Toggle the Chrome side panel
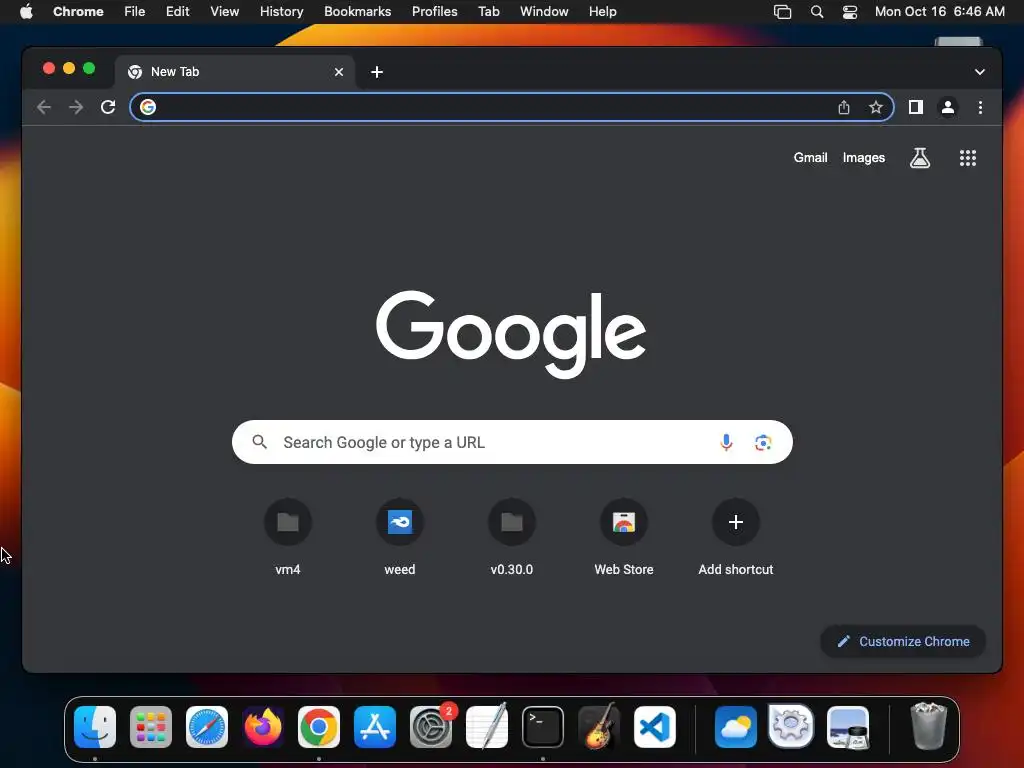 916,107
